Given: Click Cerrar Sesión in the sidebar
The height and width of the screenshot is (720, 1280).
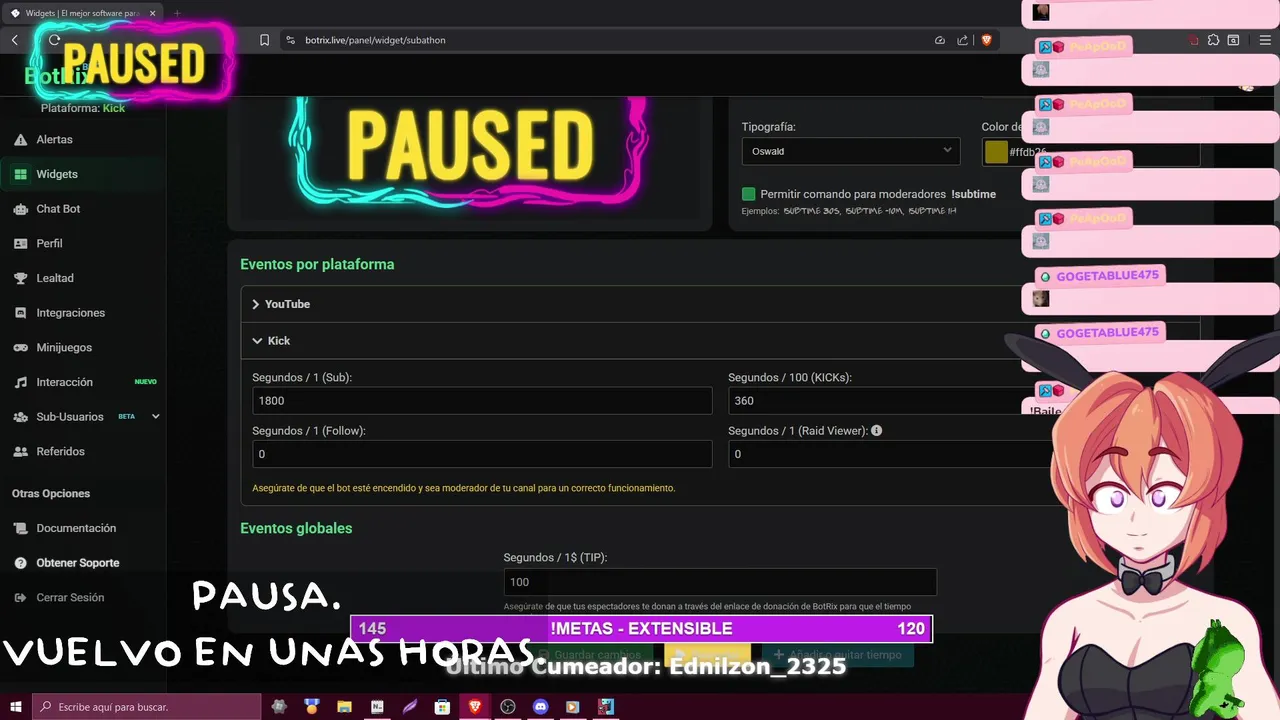Looking at the screenshot, I should pos(70,598).
